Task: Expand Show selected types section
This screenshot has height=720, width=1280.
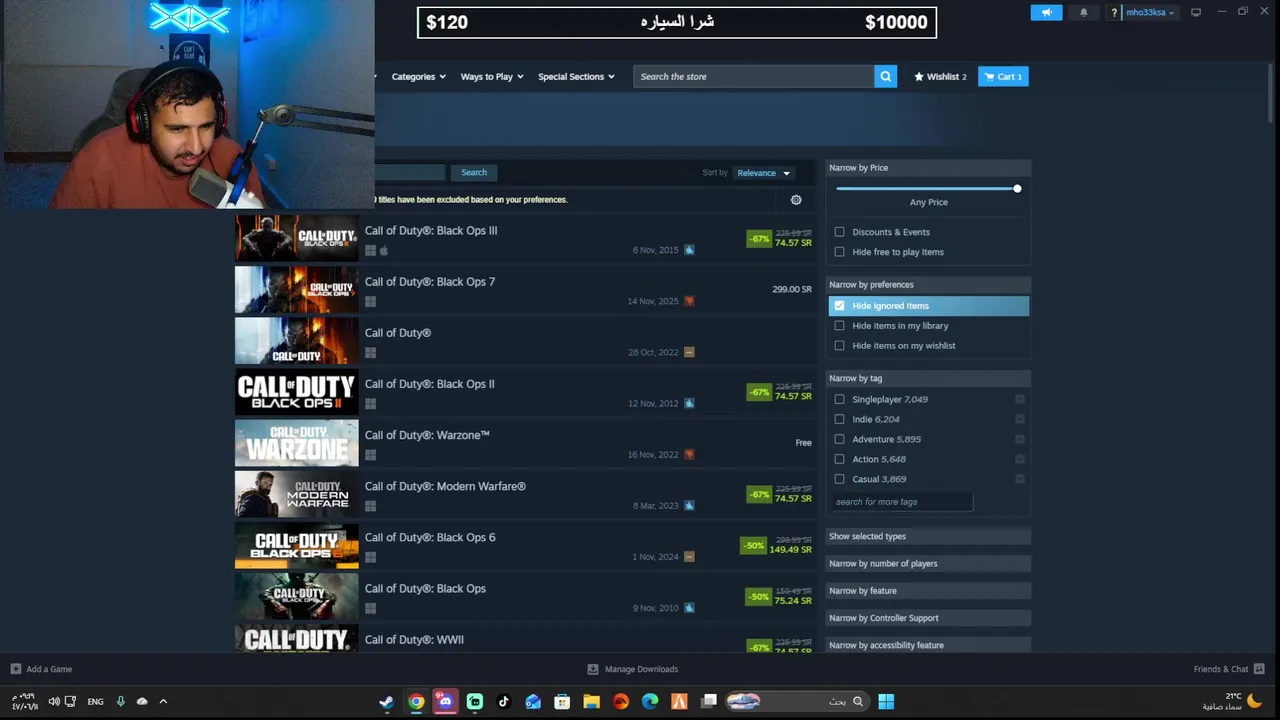Action: [x=928, y=536]
